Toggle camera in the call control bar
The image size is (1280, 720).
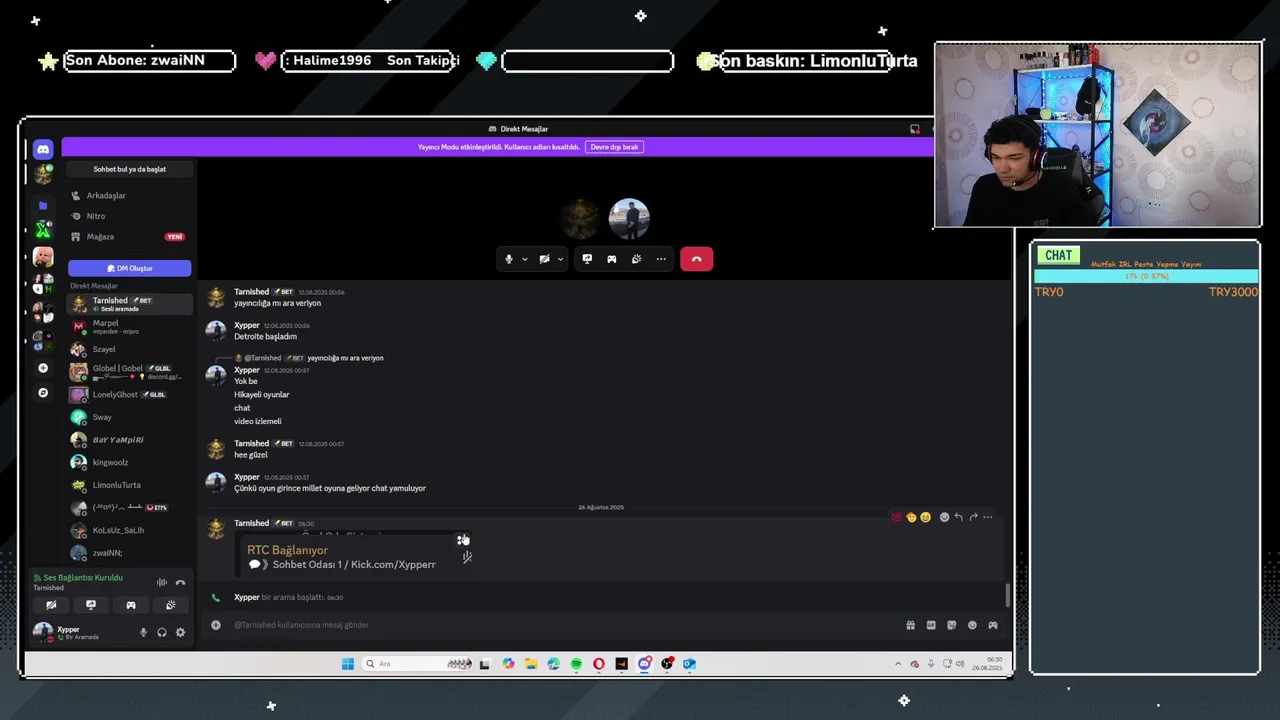(x=544, y=259)
